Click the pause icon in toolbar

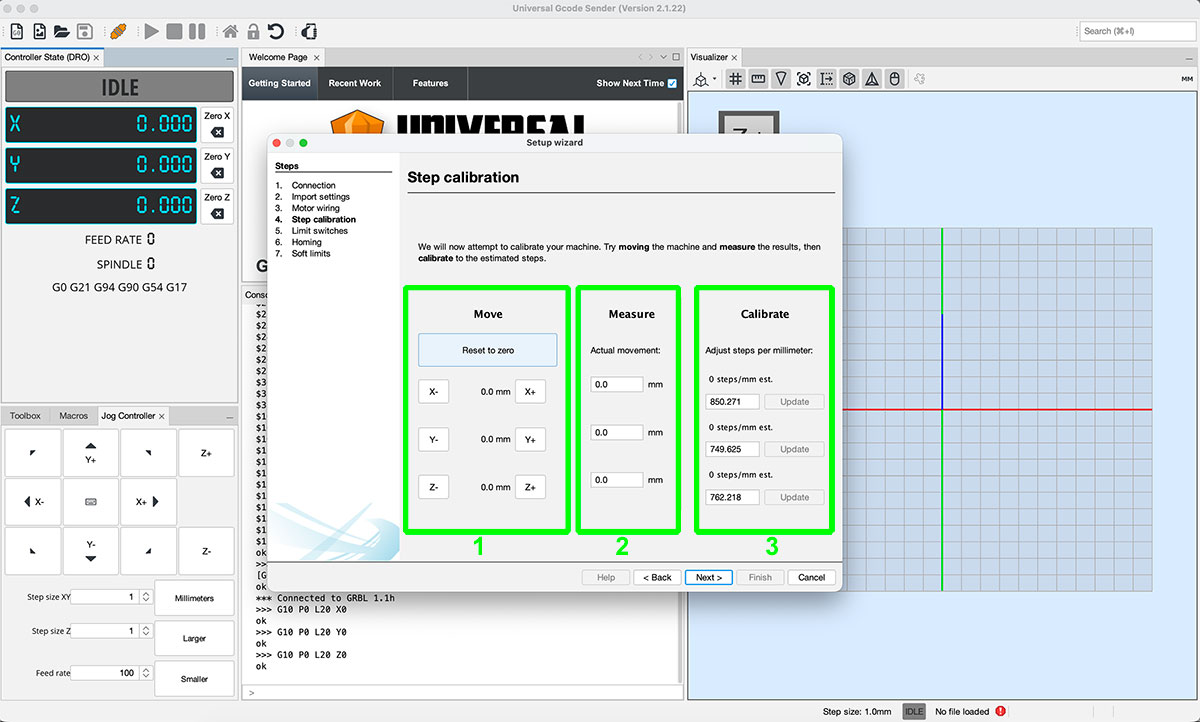pyautogui.click(x=197, y=31)
